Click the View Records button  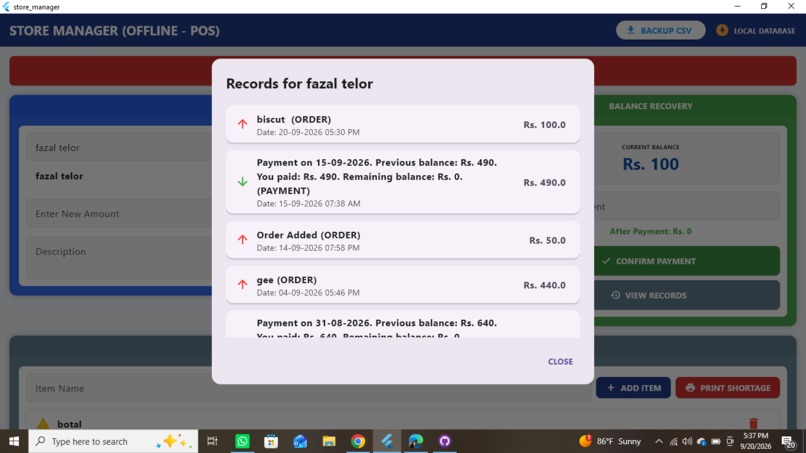(x=686, y=295)
